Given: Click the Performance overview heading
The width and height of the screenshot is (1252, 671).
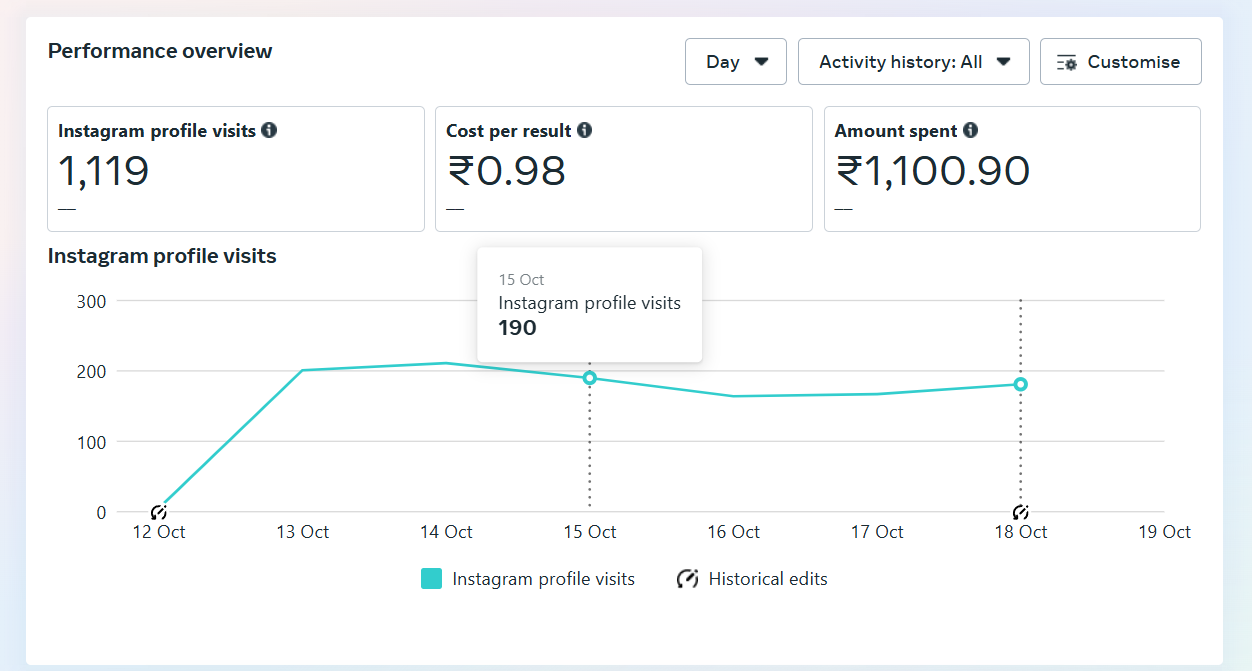Looking at the screenshot, I should click(160, 51).
